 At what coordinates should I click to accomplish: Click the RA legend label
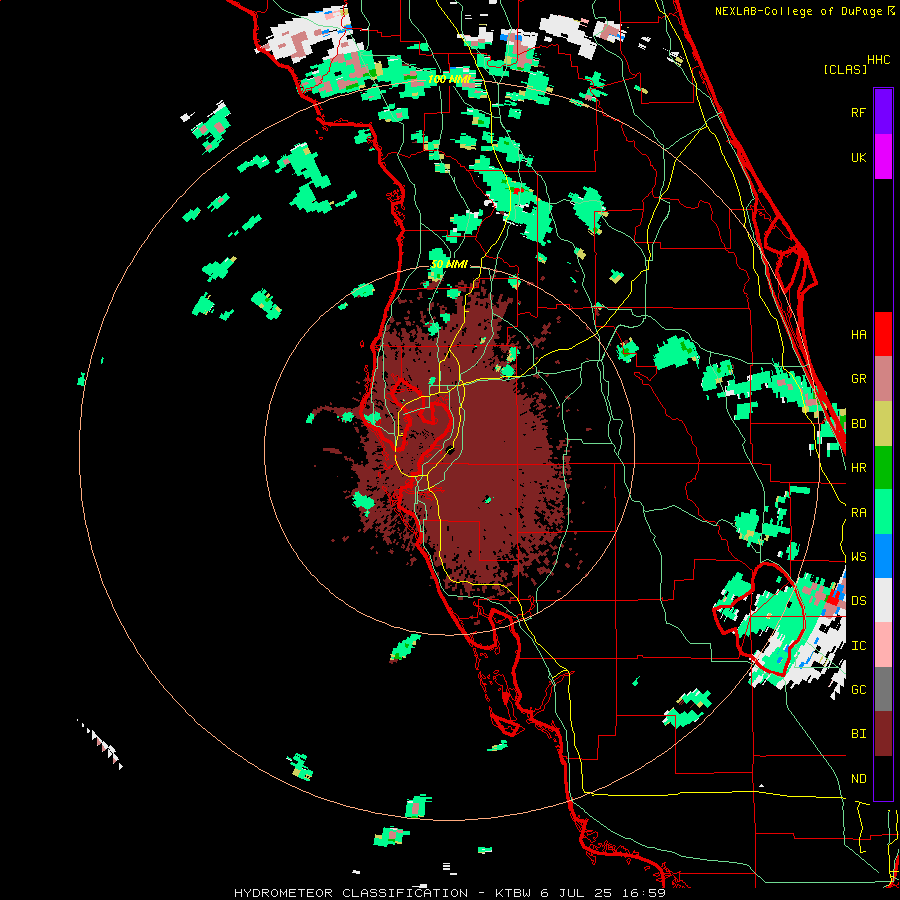[858, 513]
